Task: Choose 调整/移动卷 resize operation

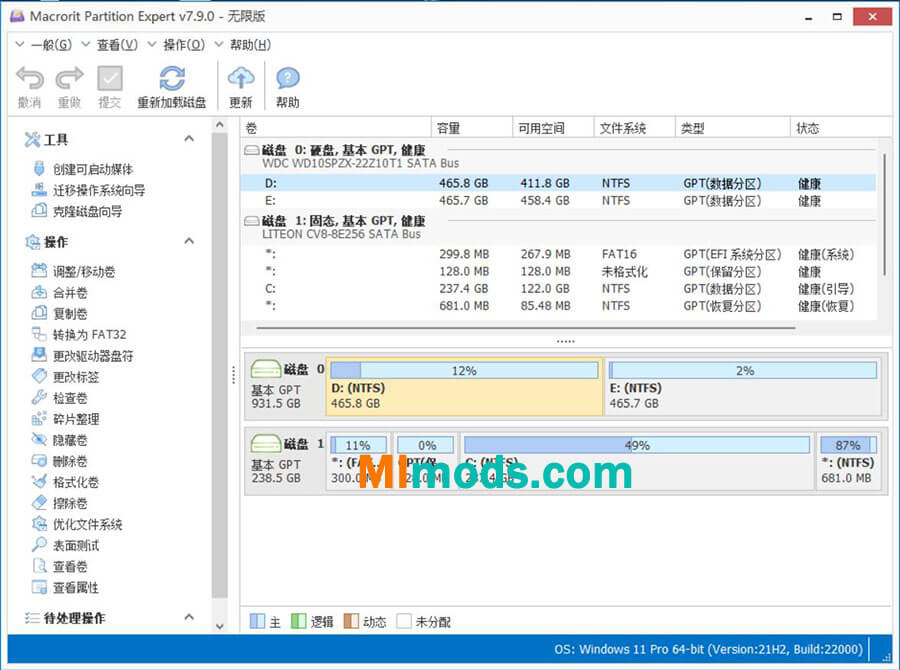Action: click(x=73, y=271)
